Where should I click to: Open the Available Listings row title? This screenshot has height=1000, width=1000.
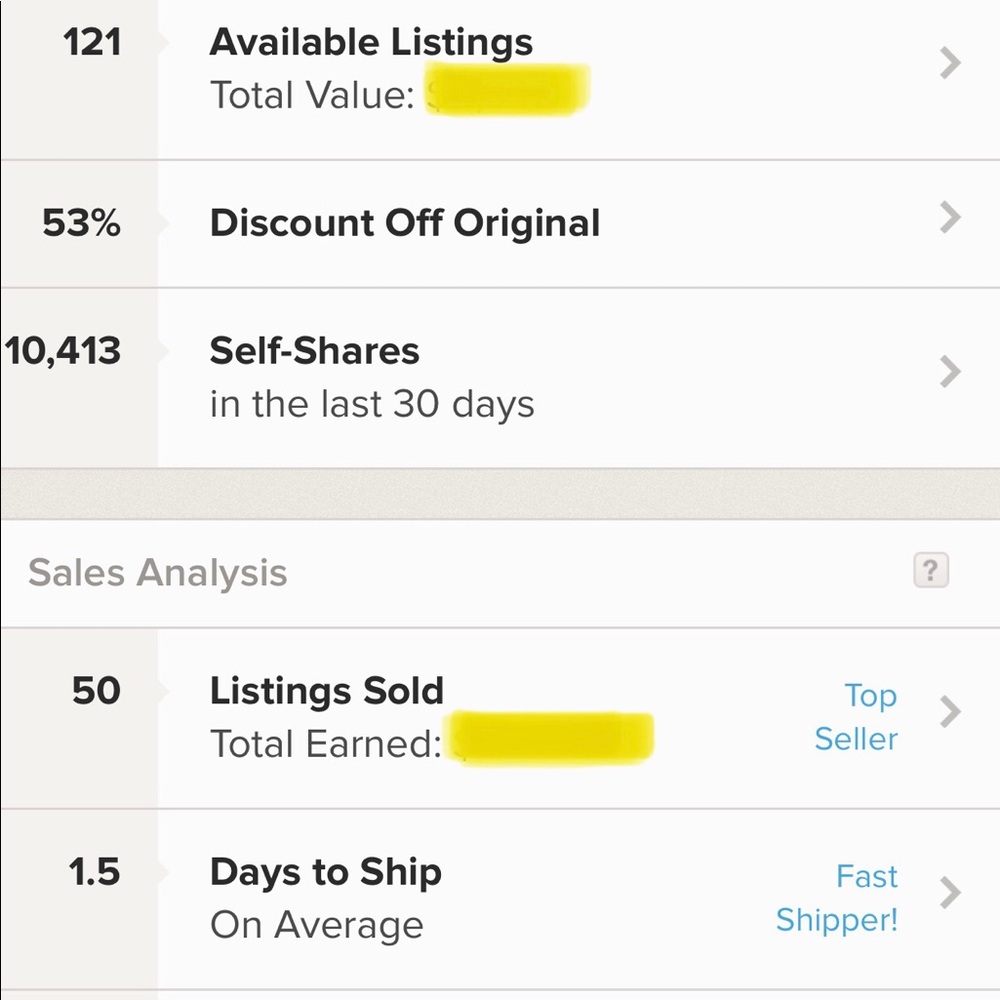371,43
